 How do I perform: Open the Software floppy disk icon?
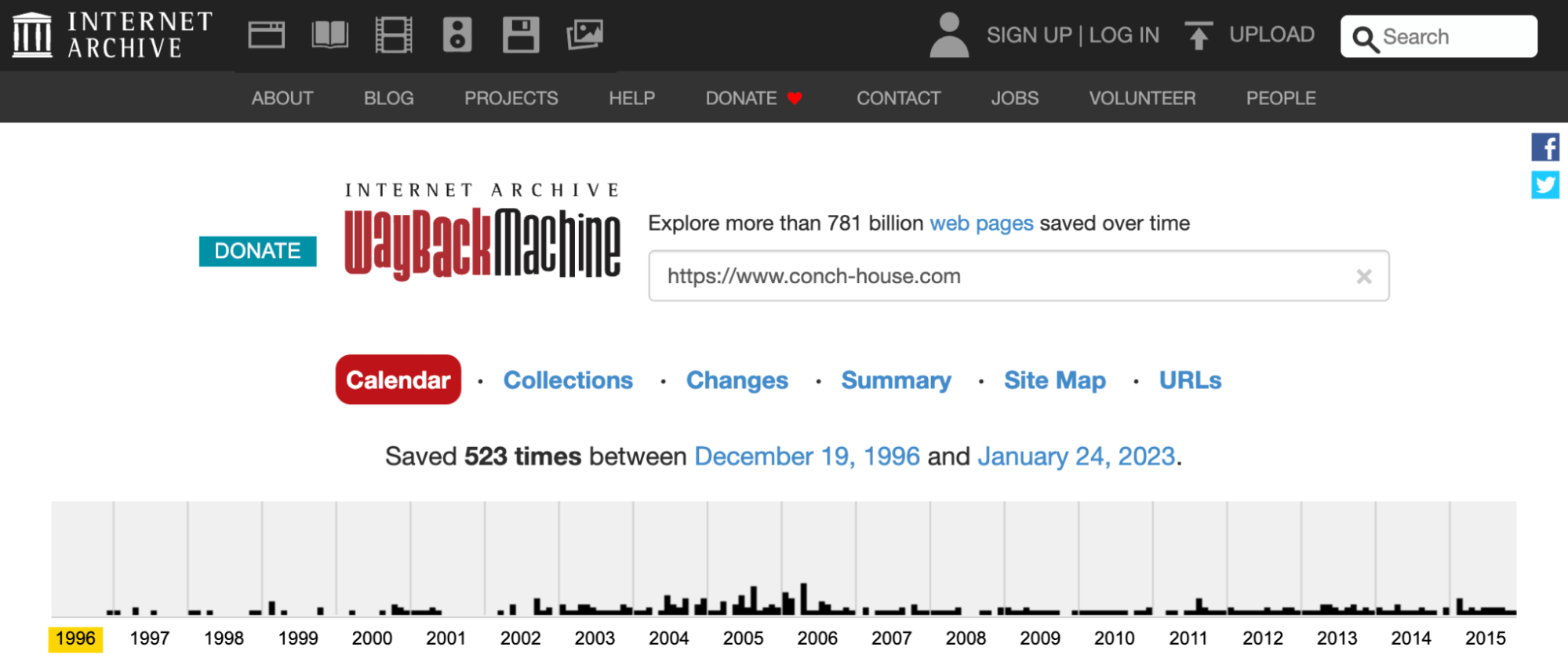521,35
